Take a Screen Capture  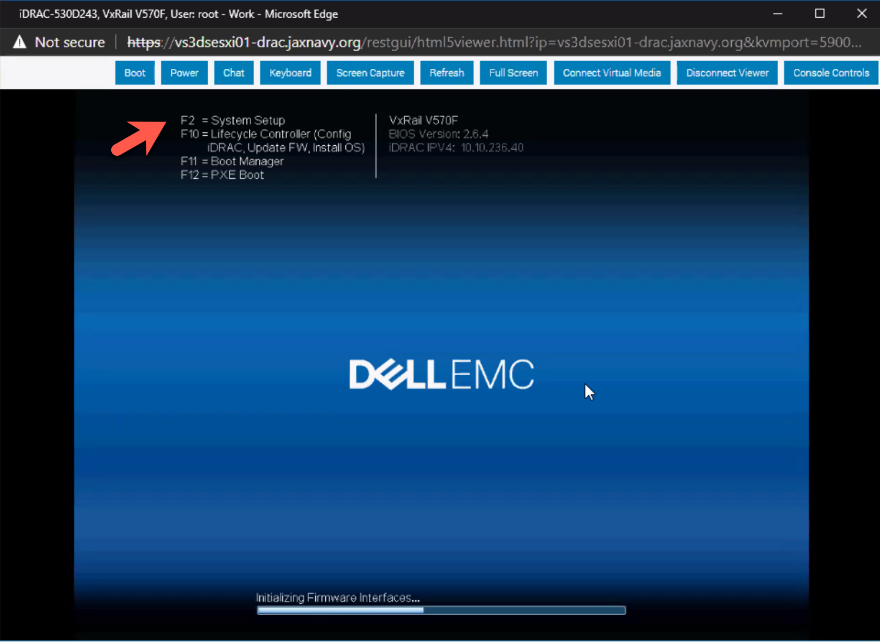click(370, 73)
